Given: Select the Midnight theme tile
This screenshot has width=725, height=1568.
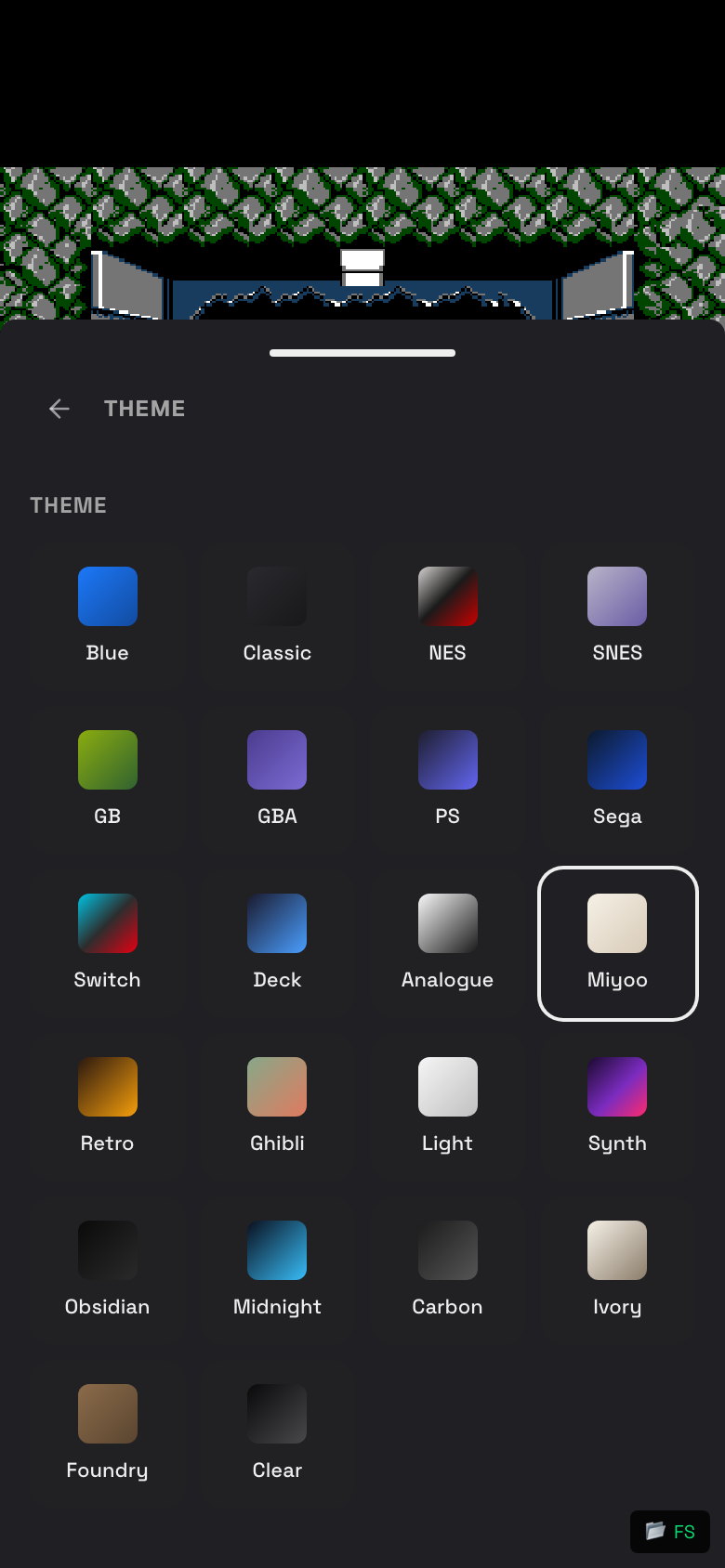Looking at the screenshot, I should 277,1270.
